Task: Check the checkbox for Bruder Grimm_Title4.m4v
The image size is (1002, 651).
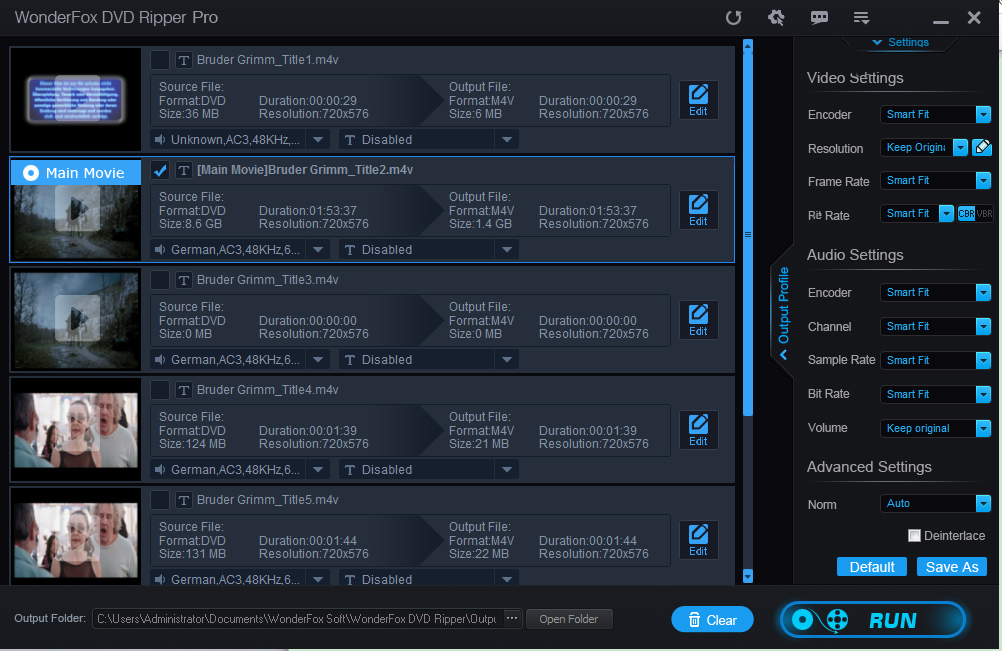Action: pyautogui.click(x=160, y=390)
